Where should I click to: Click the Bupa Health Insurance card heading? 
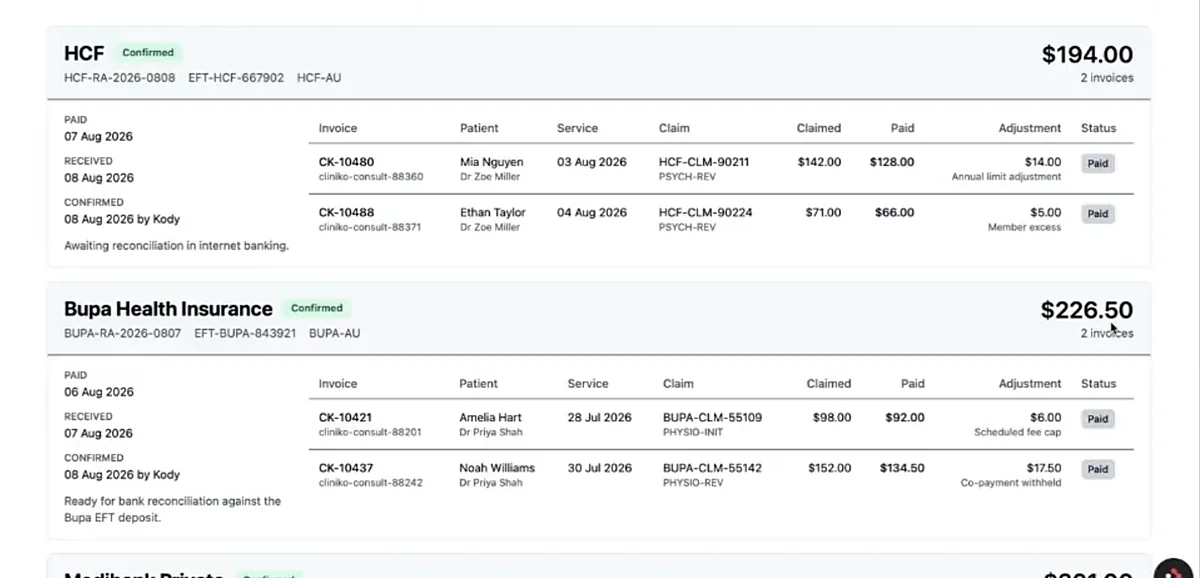pos(168,309)
